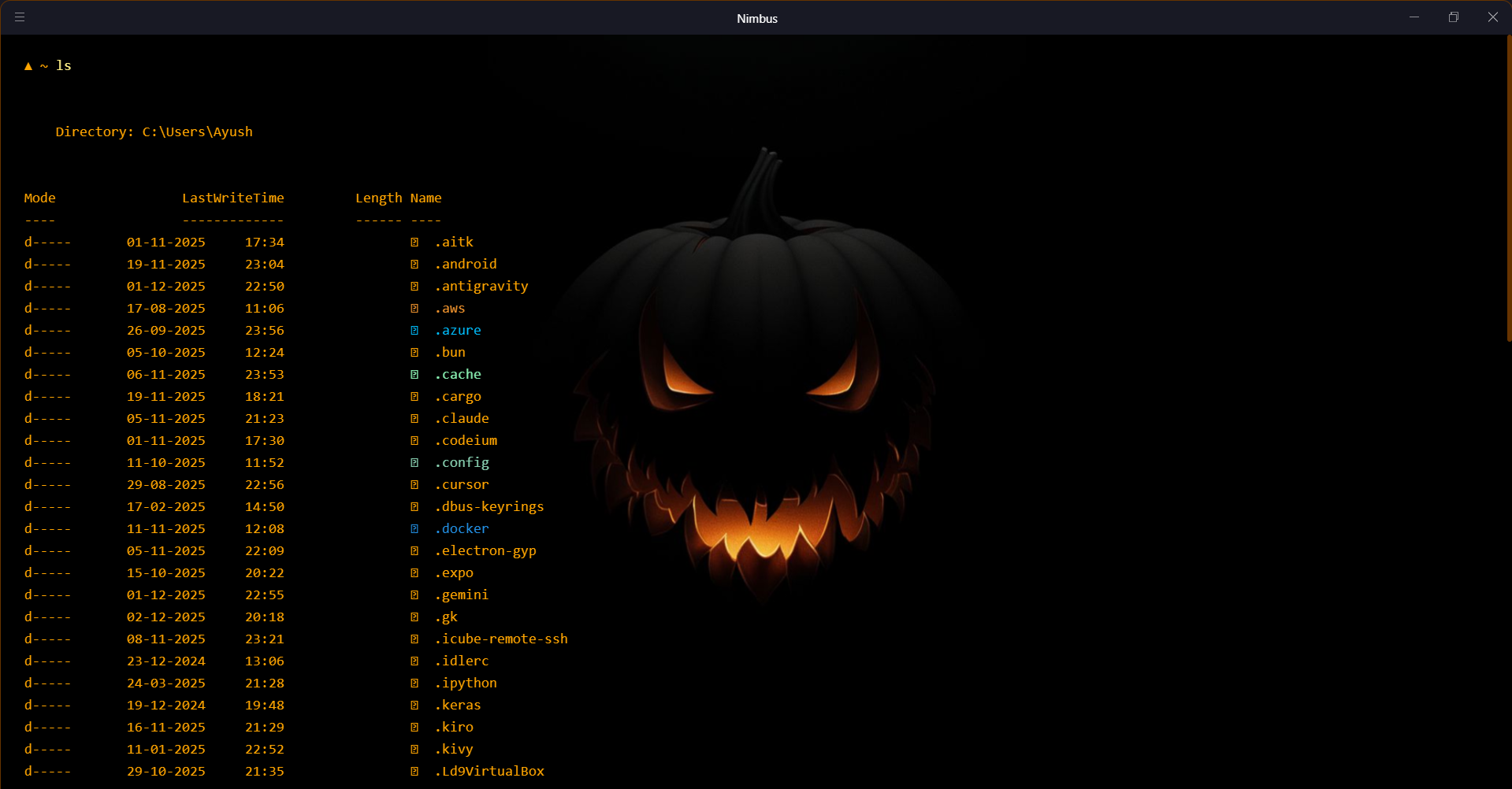Select the folder icon beside .codeium
Screen dimensions: 1512x789
[414, 441]
